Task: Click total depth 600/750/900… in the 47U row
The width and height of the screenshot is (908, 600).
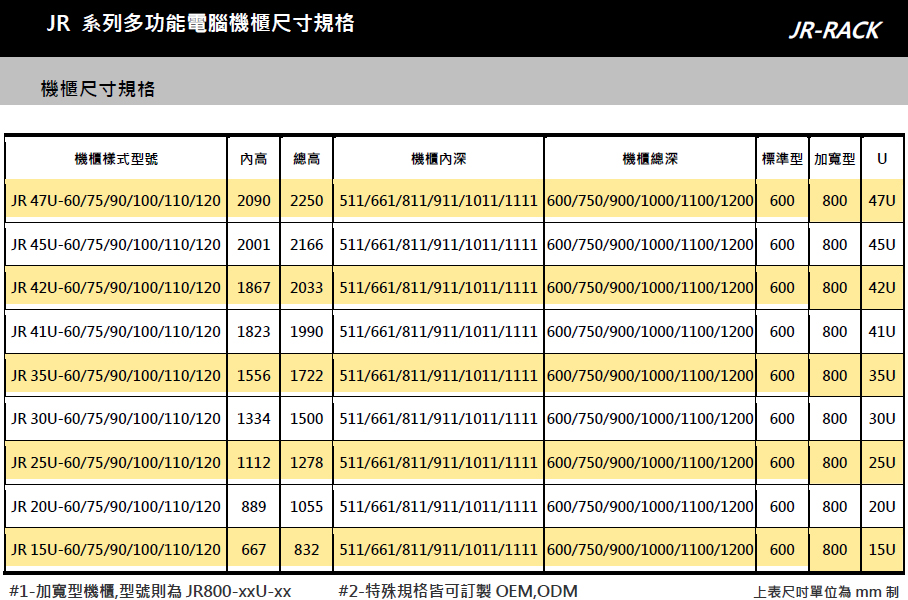Action: [x=650, y=201]
